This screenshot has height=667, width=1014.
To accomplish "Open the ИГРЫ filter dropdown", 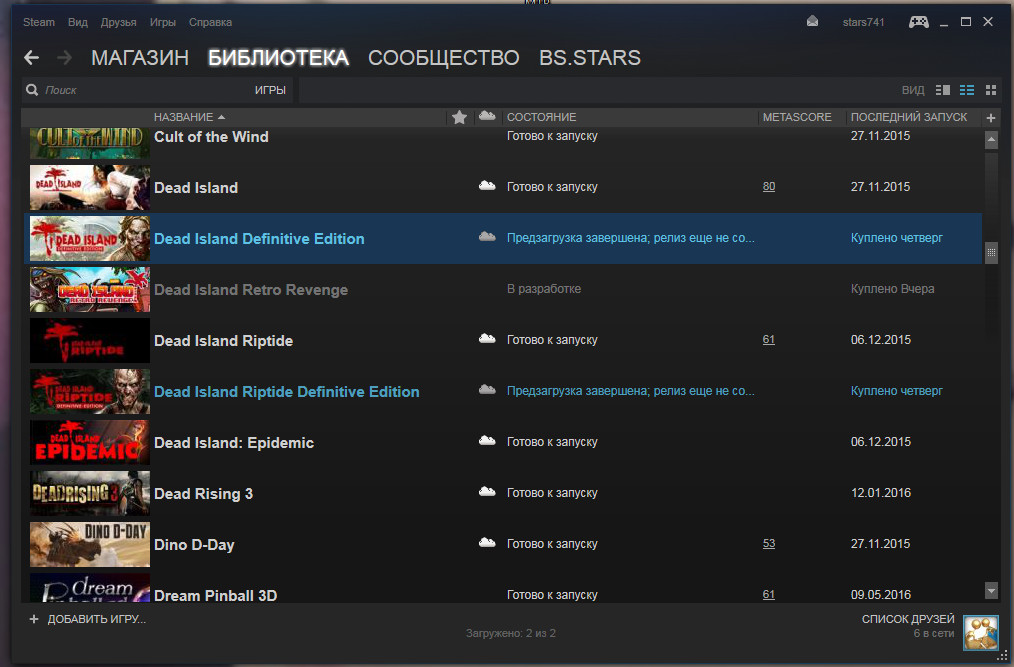I will tap(270, 90).
